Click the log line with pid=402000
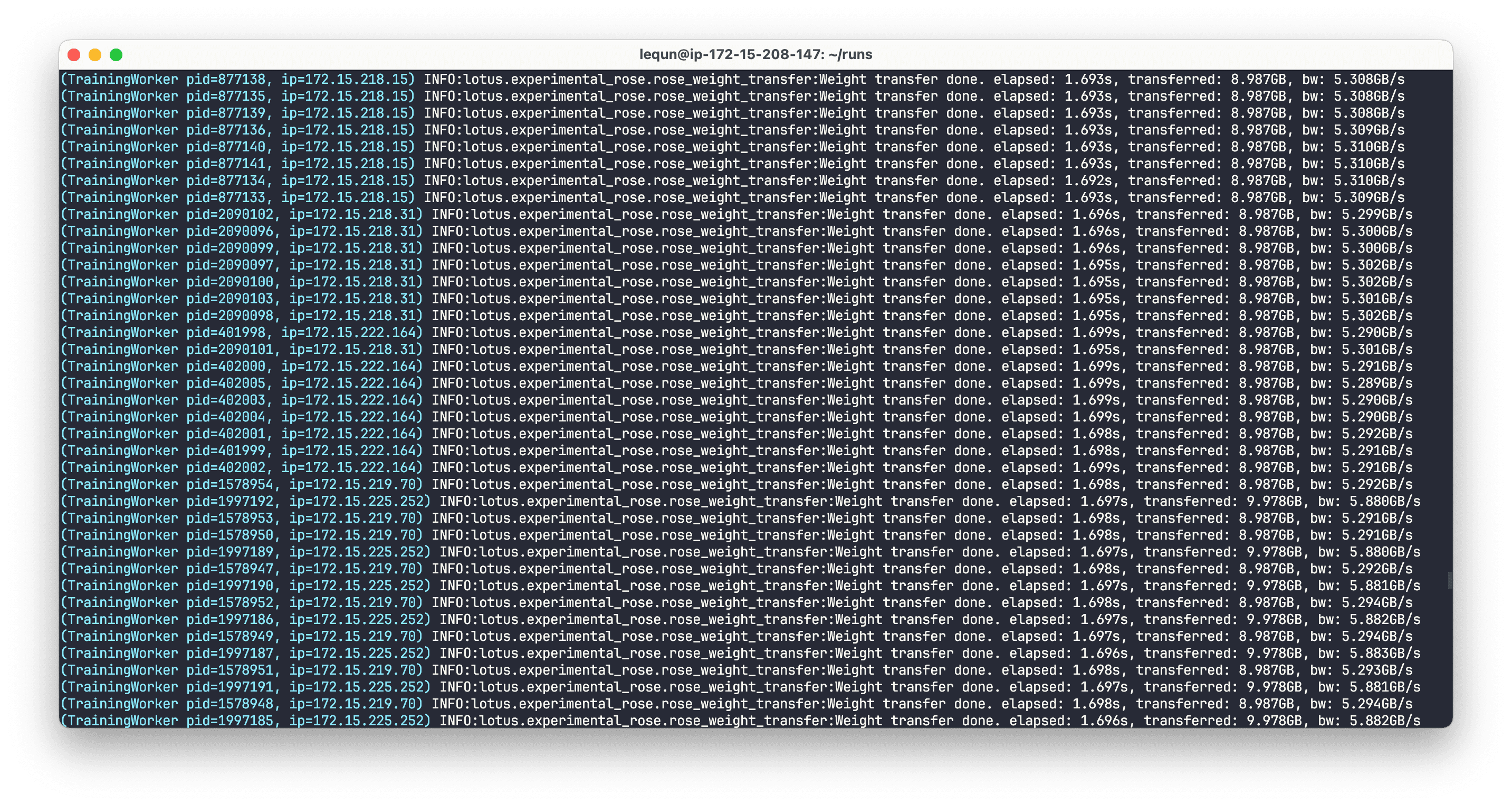 (x=736, y=367)
